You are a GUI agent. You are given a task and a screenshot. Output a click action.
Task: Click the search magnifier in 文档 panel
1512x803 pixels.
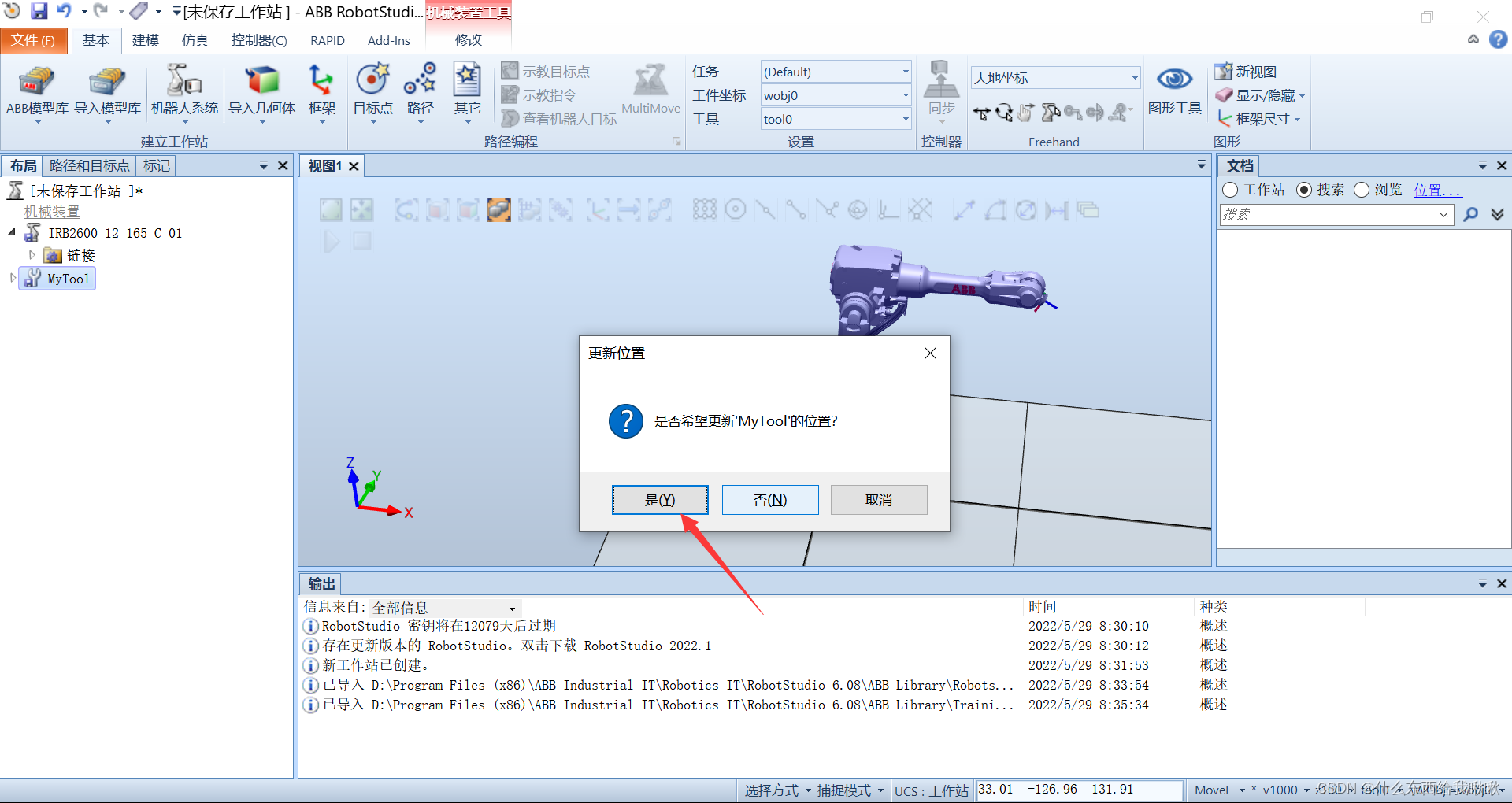[x=1470, y=214]
